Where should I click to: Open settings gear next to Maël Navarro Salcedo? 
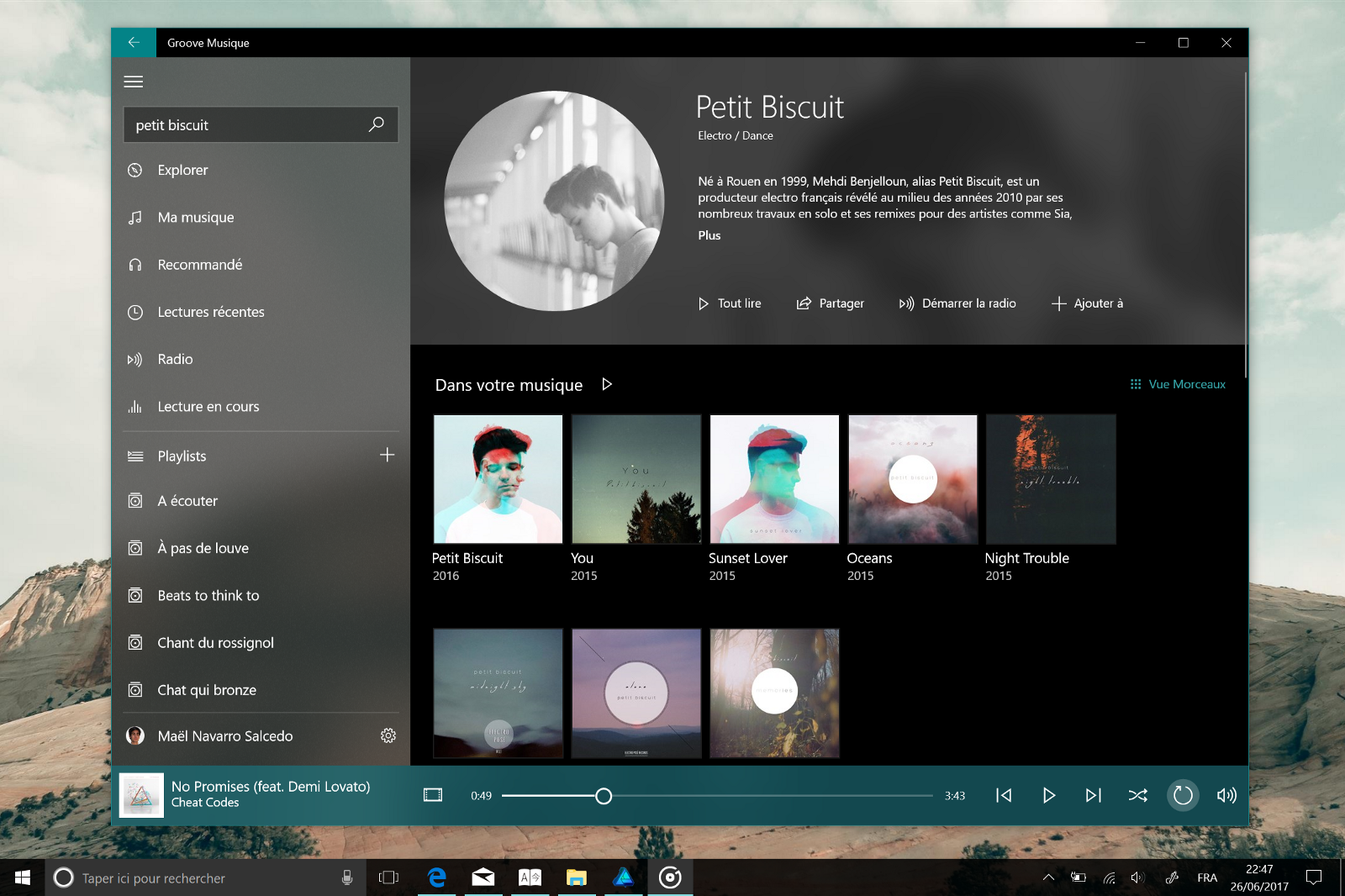tap(388, 735)
